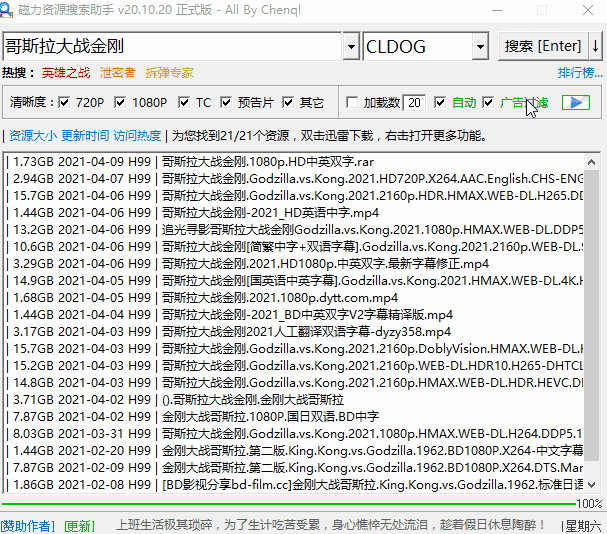The height and width of the screenshot is (534, 607).
Task: Minimize the search assistant window
Action: [497, 10]
